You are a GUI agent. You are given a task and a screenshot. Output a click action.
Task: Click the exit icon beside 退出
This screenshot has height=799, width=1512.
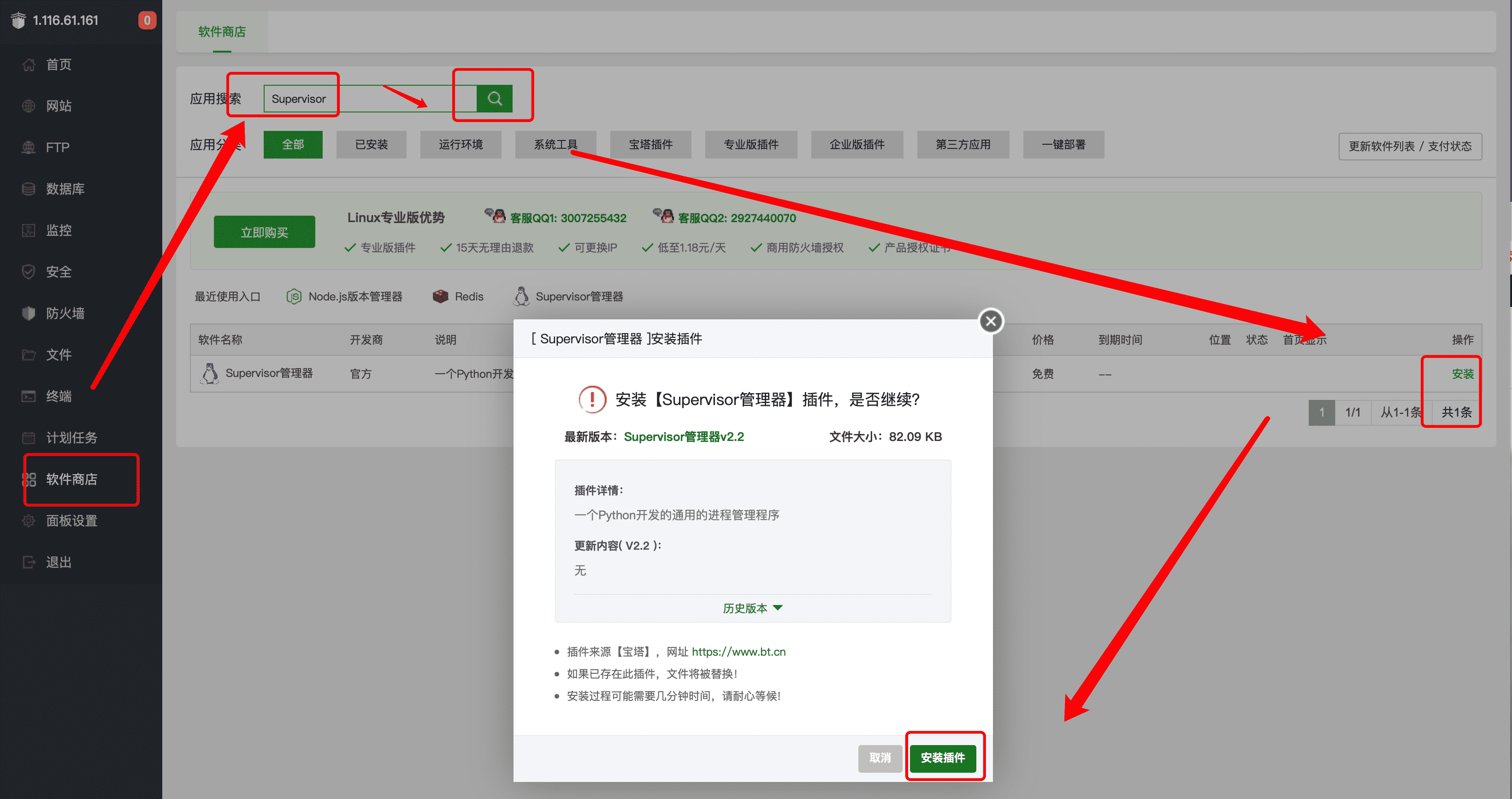(x=28, y=562)
